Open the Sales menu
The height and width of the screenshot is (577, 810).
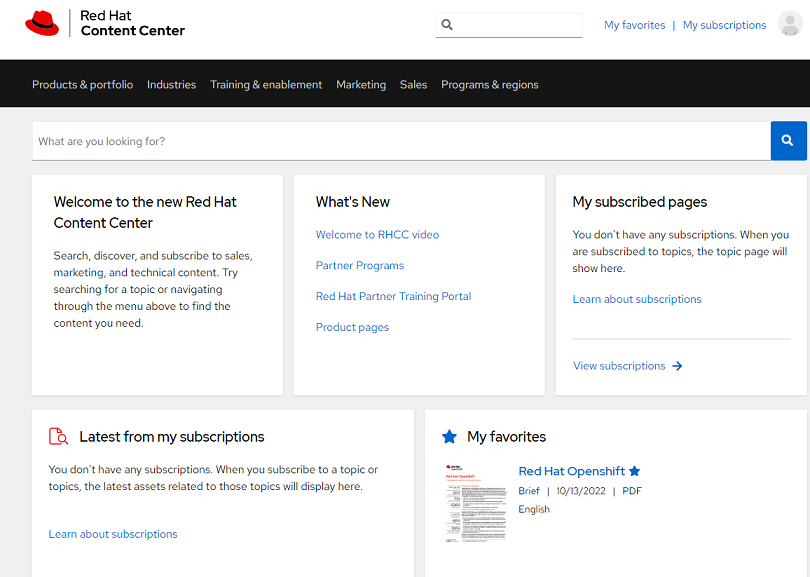click(x=413, y=85)
